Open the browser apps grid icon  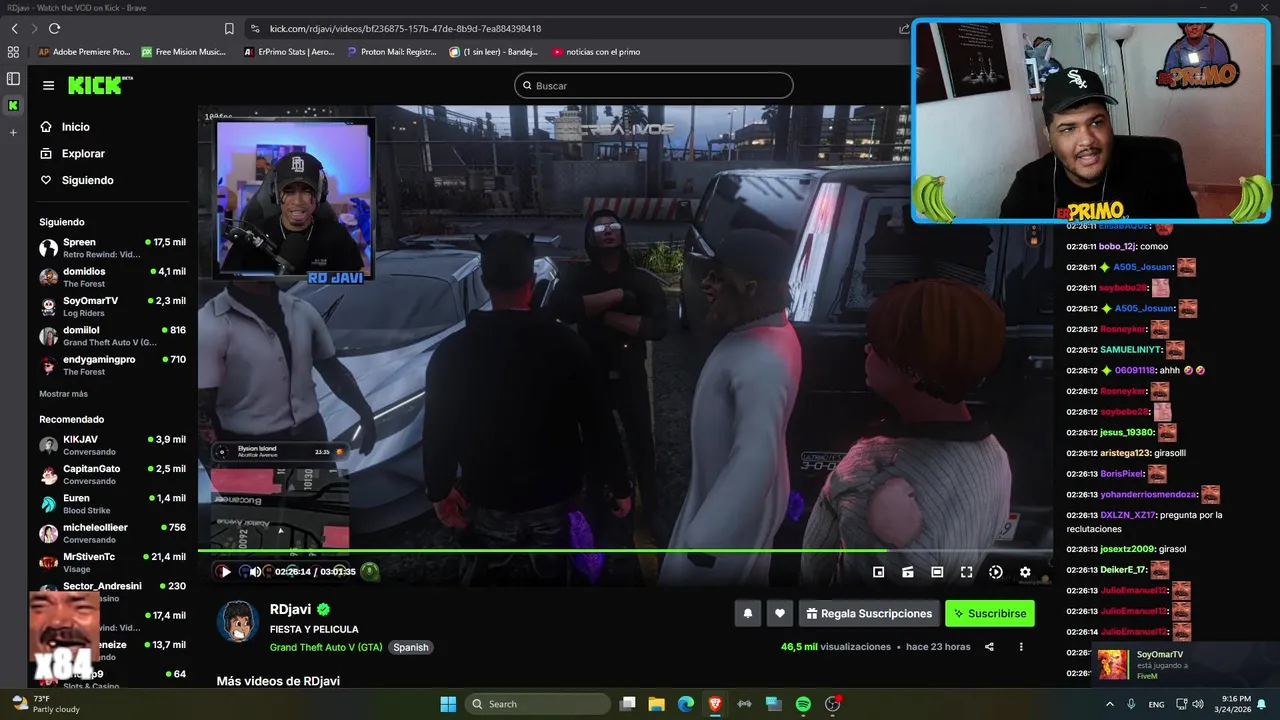tap(13, 52)
